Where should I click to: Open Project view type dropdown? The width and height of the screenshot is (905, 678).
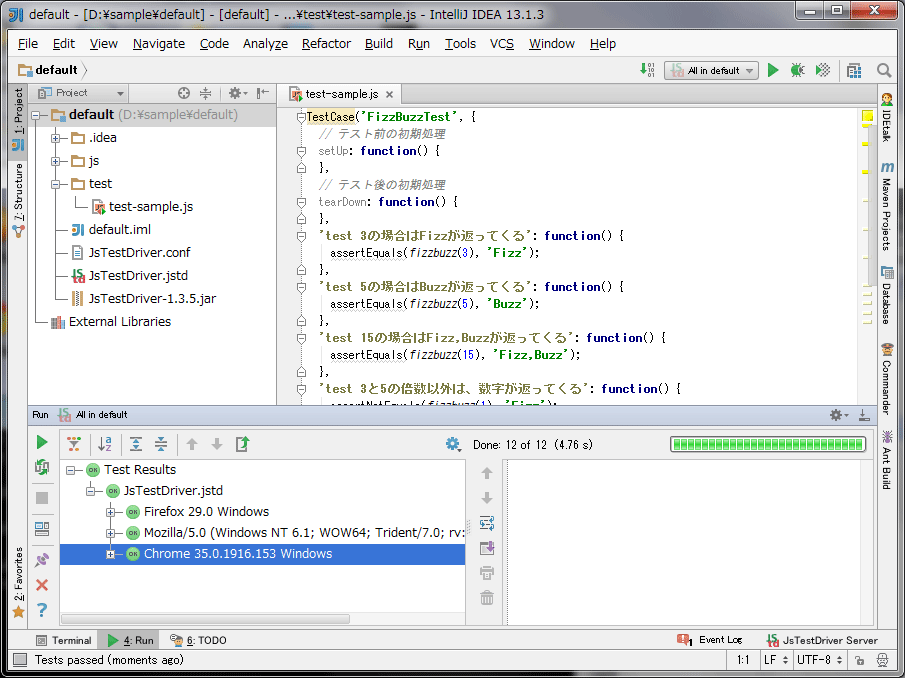pyautogui.click(x=81, y=93)
